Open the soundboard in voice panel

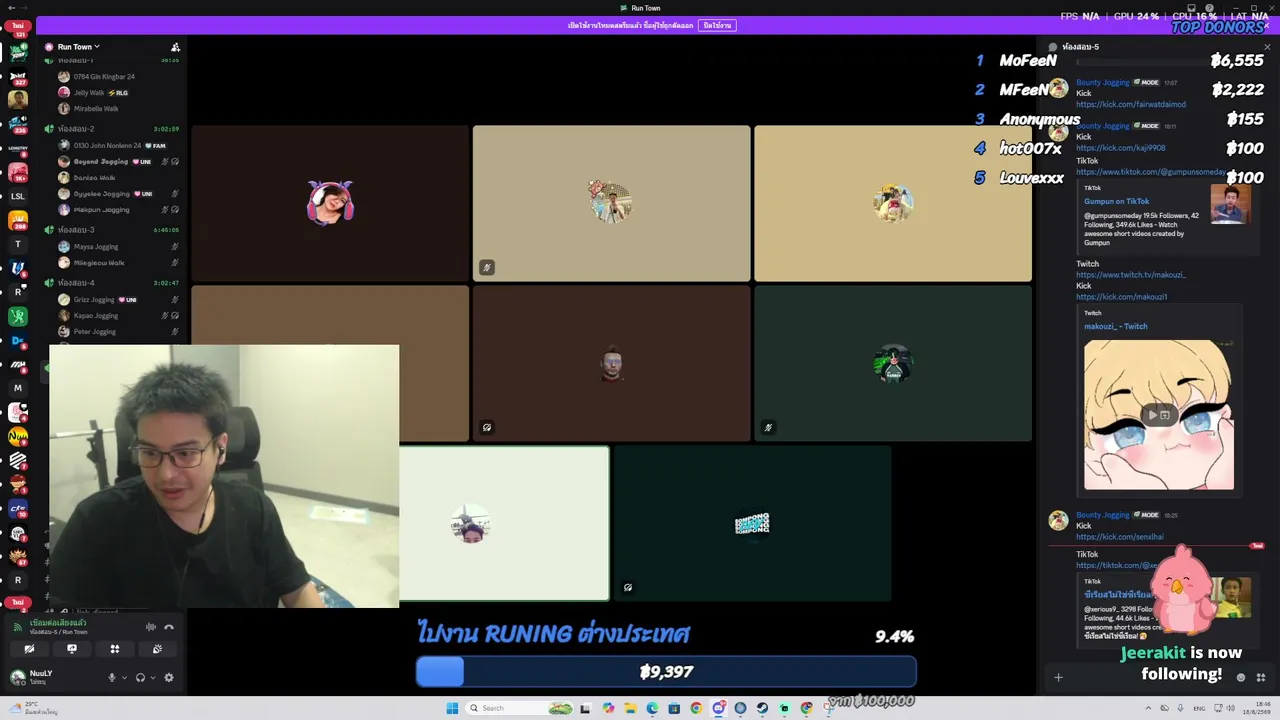pos(157,649)
